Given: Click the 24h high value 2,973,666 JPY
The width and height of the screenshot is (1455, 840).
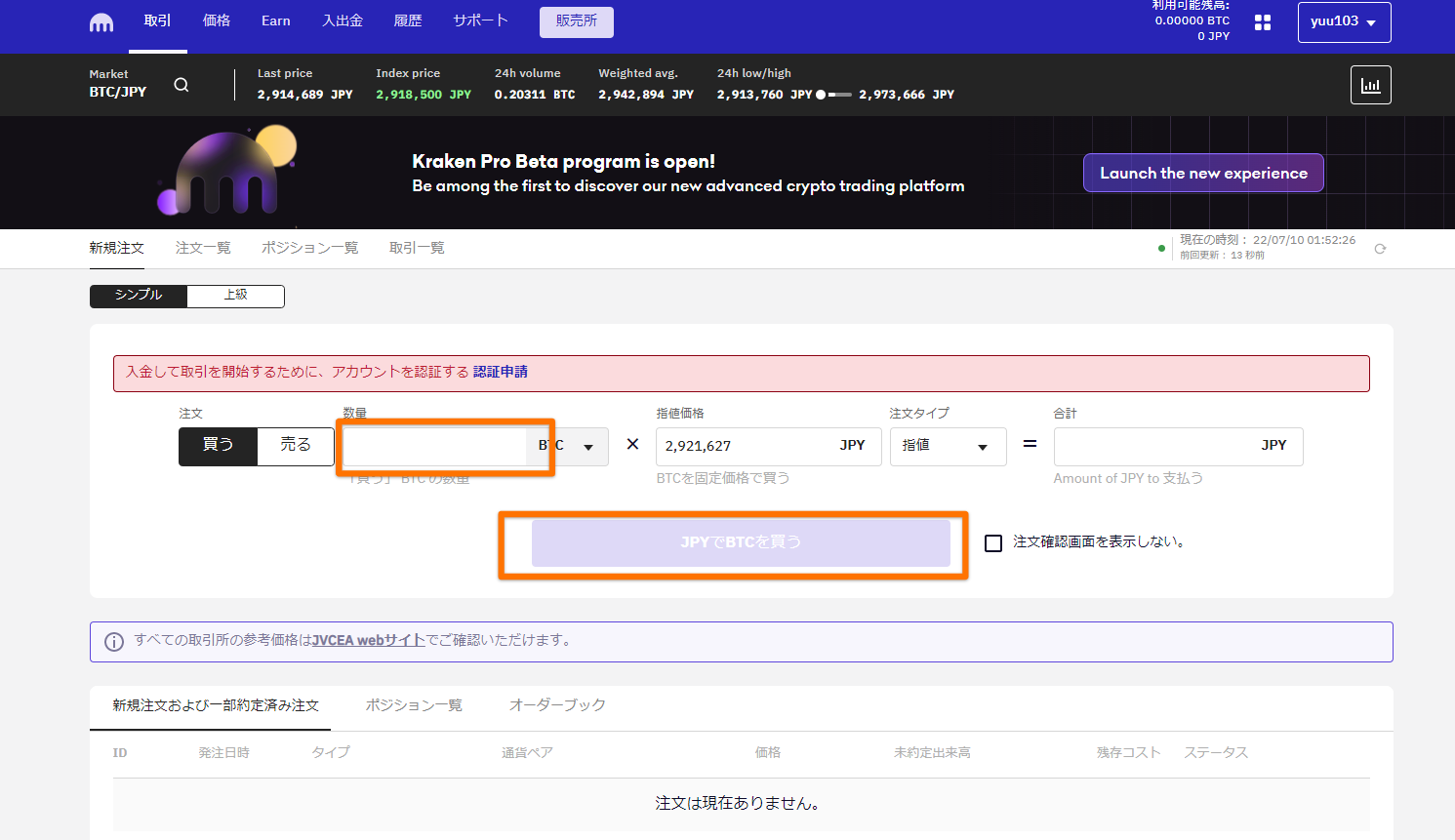Looking at the screenshot, I should [907, 95].
